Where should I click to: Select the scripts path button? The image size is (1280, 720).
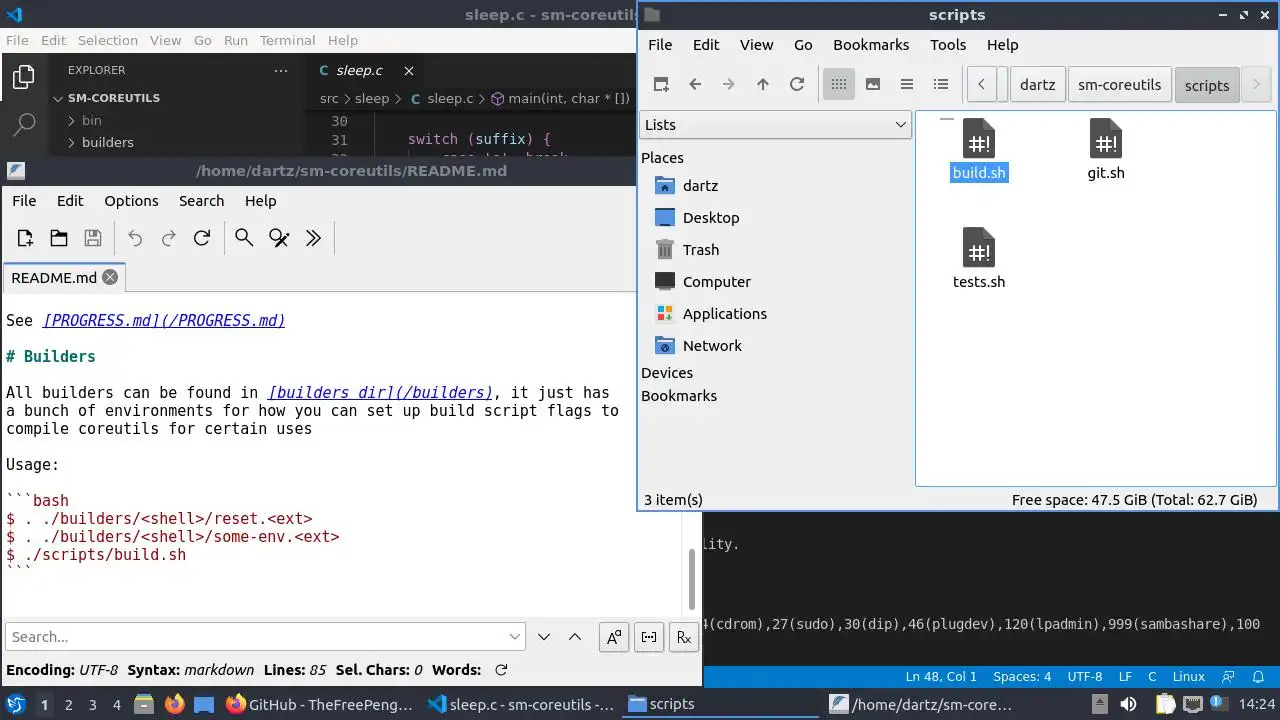[1207, 85]
